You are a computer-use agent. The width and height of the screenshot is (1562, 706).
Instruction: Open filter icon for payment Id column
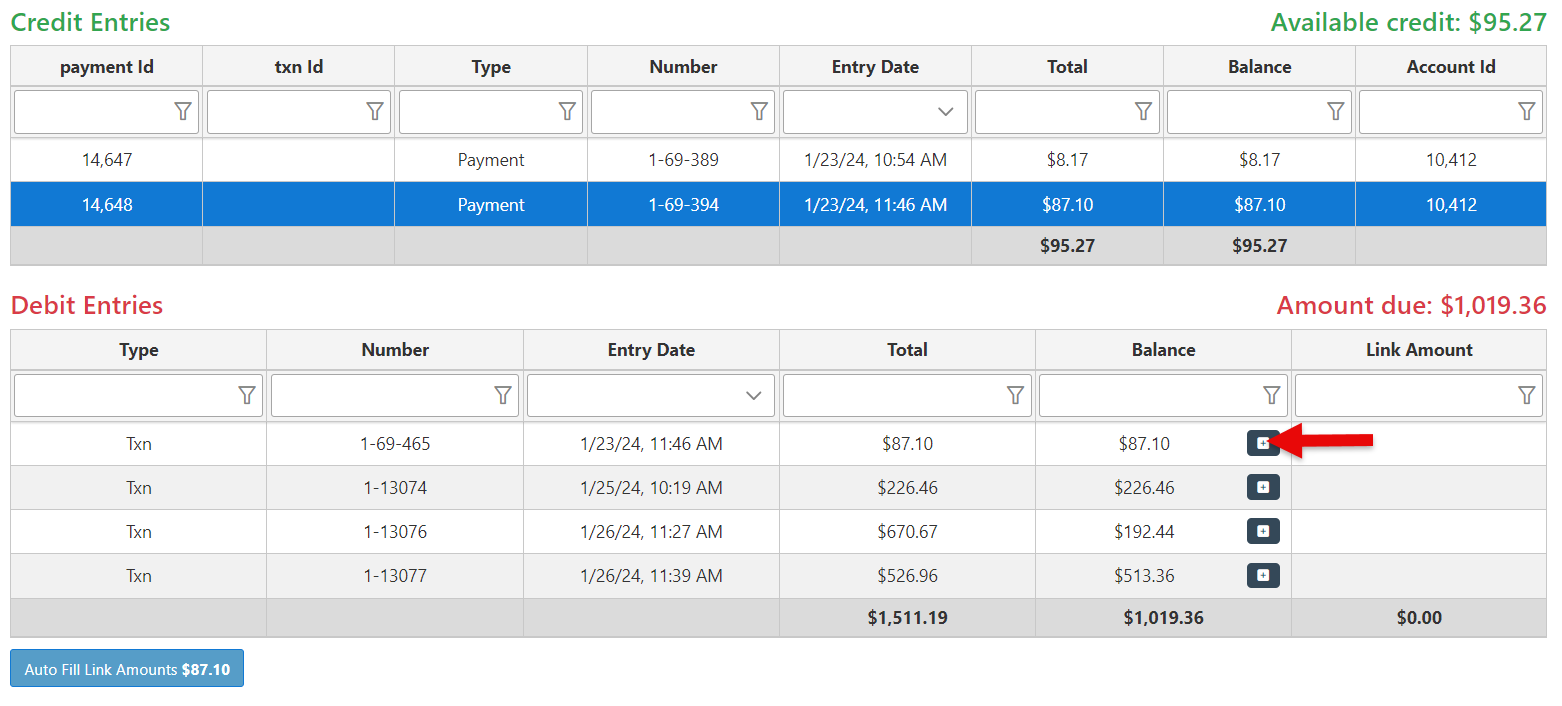tap(183, 112)
